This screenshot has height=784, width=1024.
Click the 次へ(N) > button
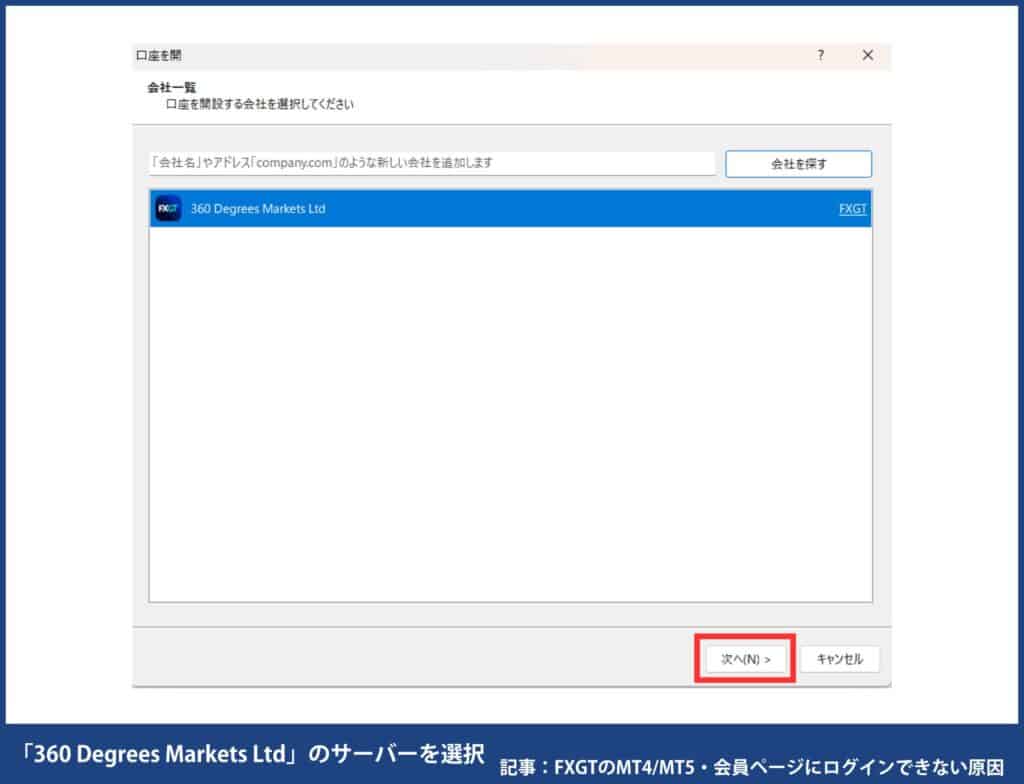coord(745,659)
